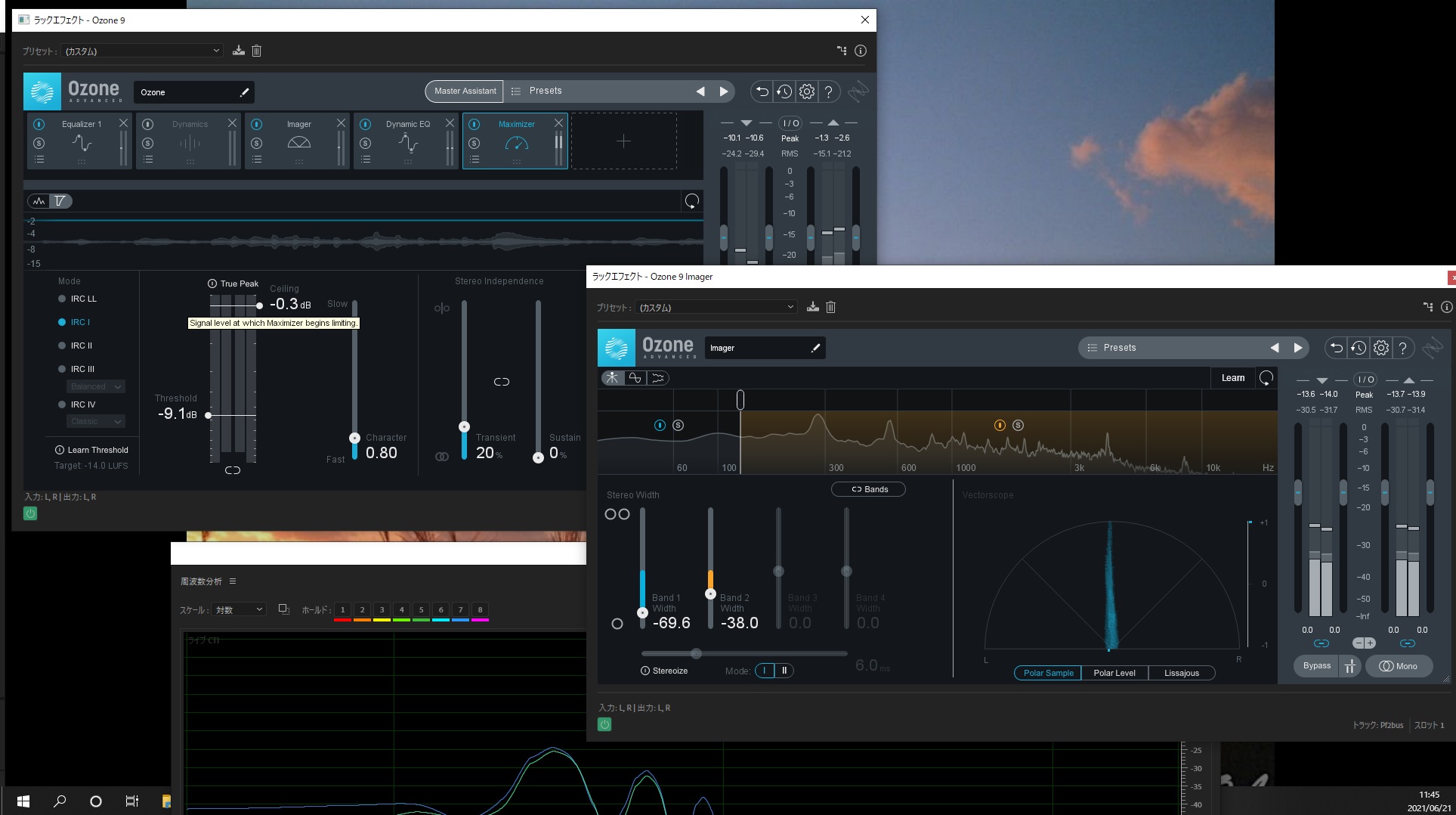Toggle the Equalizer 1 module power
The width and height of the screenshot is (1456, 815).
(39, 124)
